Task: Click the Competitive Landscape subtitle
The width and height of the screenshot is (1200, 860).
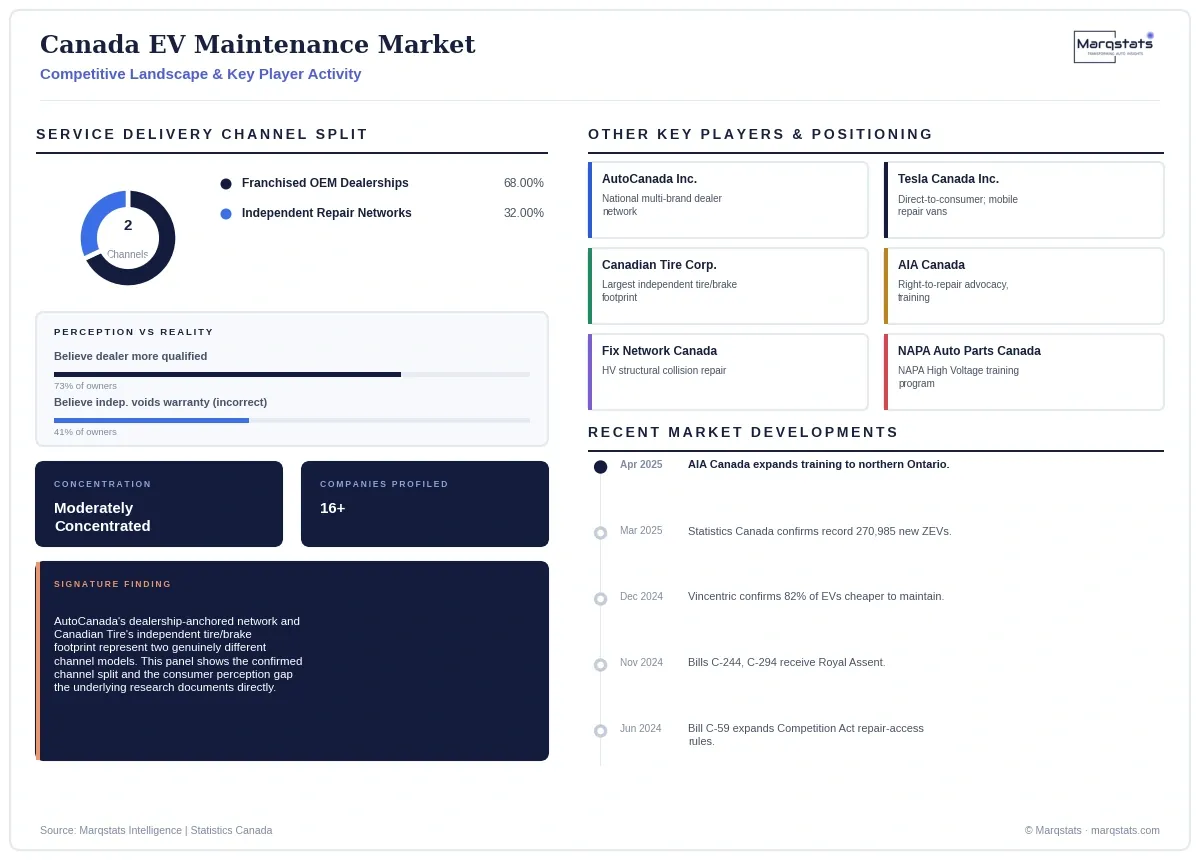Action: click(x=200, y=74)
